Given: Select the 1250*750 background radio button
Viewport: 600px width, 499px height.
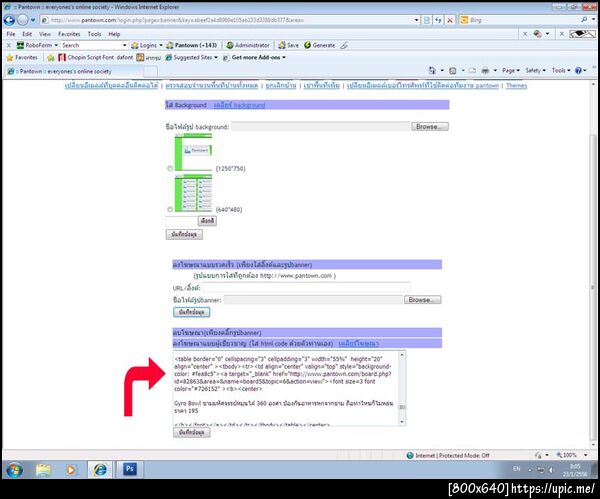Looking at the screenshot, I should pyautogui.click(x=170, y=168).
